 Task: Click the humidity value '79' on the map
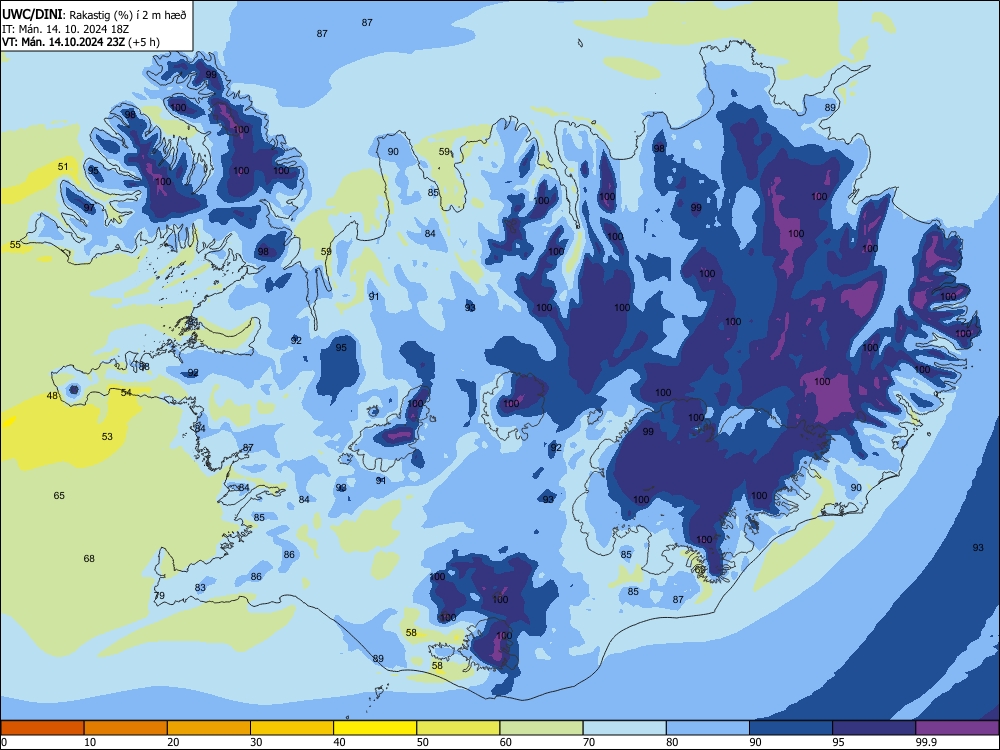pyautogui.click(x=159, y=595)
